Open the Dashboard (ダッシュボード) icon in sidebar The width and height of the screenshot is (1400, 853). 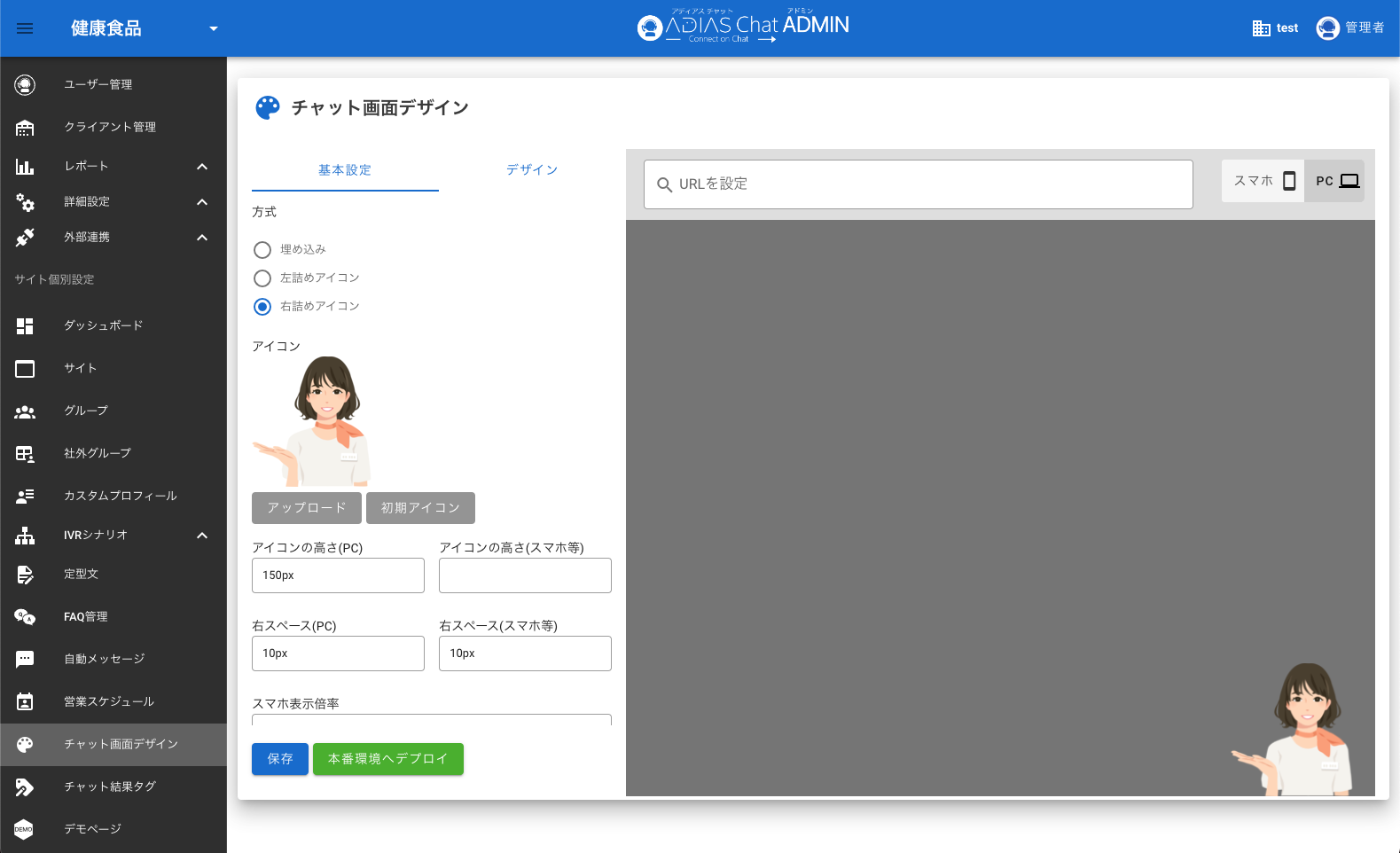click(x=25, y=326)
